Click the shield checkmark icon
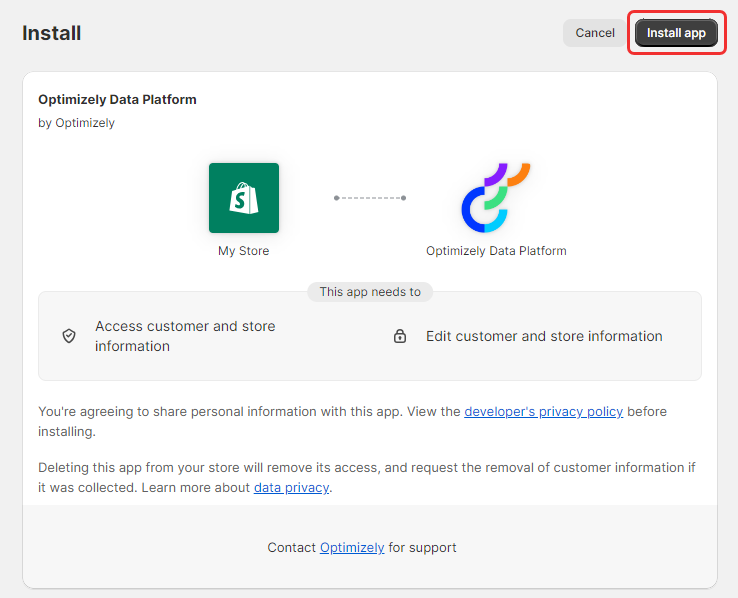 69,336
